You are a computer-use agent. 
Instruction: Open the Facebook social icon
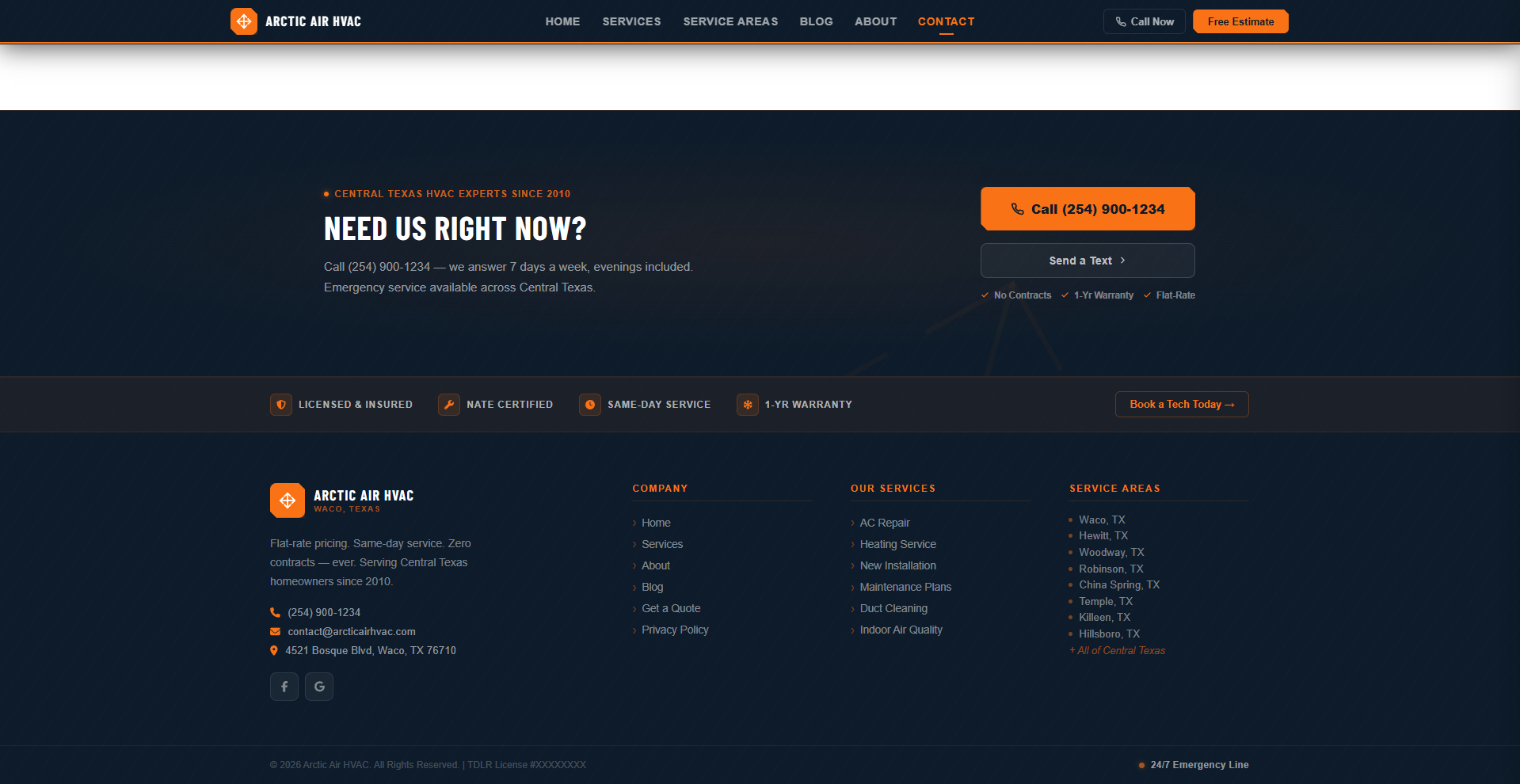click(284, 687)
